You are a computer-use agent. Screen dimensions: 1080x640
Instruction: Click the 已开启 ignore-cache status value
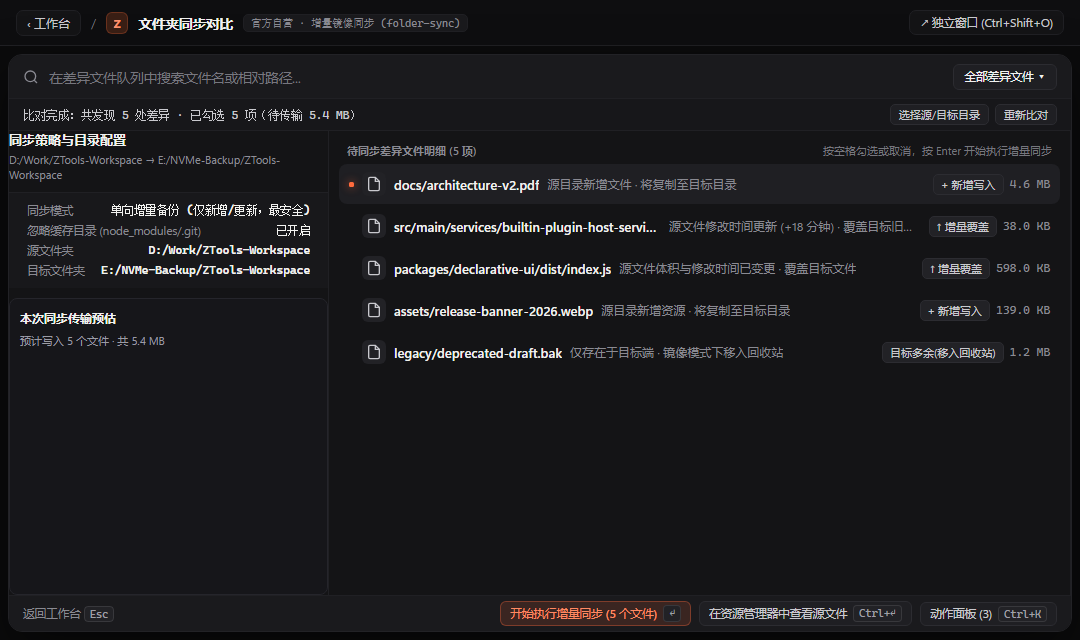tap(293, 230)
